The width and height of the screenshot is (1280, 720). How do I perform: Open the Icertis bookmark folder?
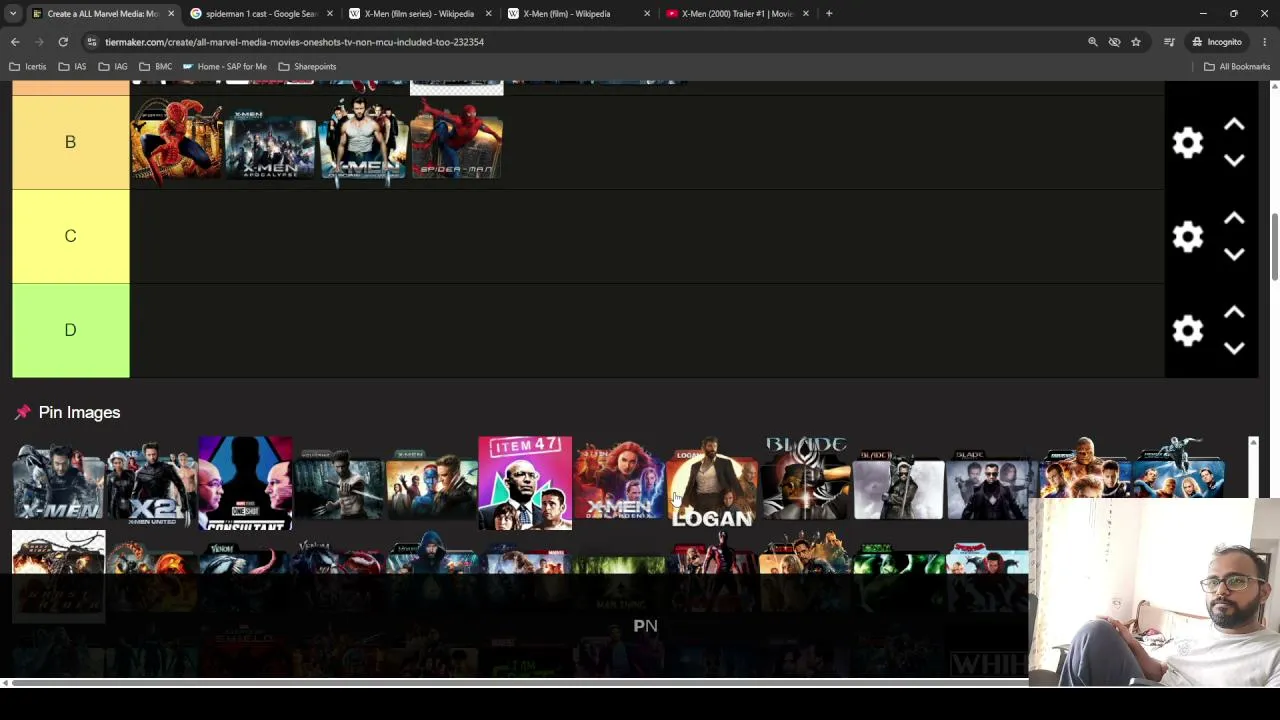pos(29,67)
